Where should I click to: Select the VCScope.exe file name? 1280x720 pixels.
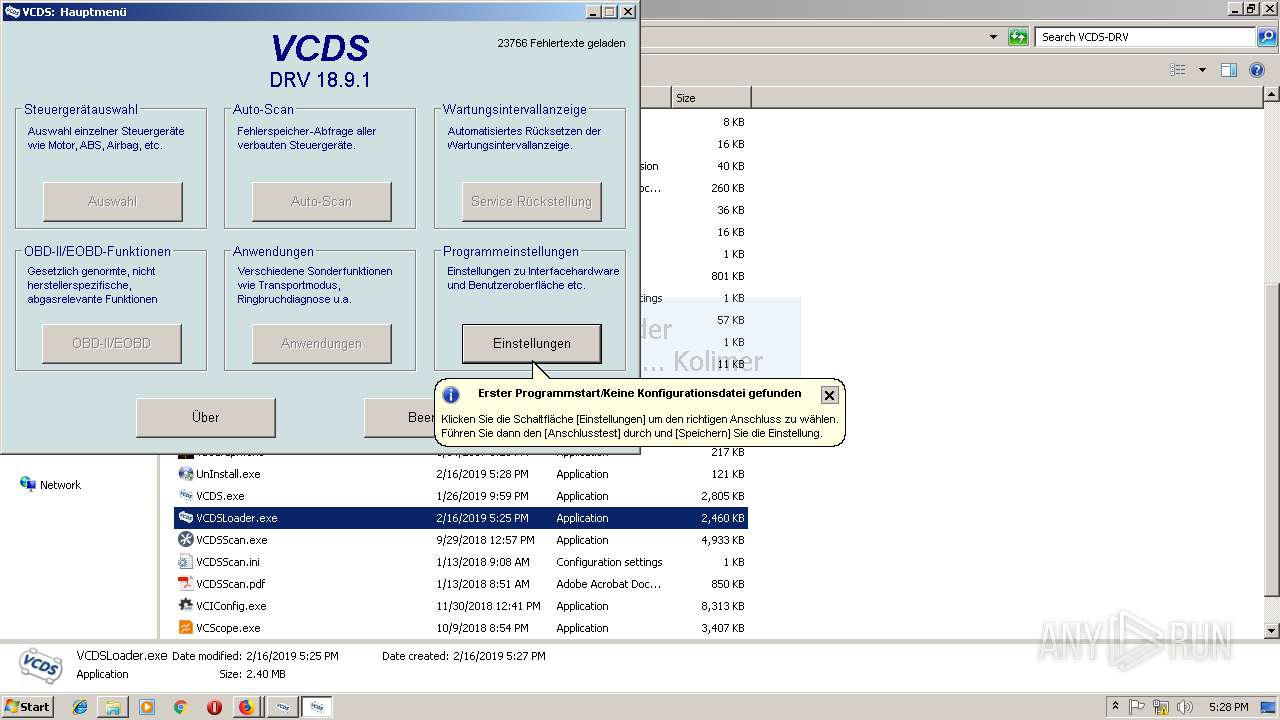[228, 628]
